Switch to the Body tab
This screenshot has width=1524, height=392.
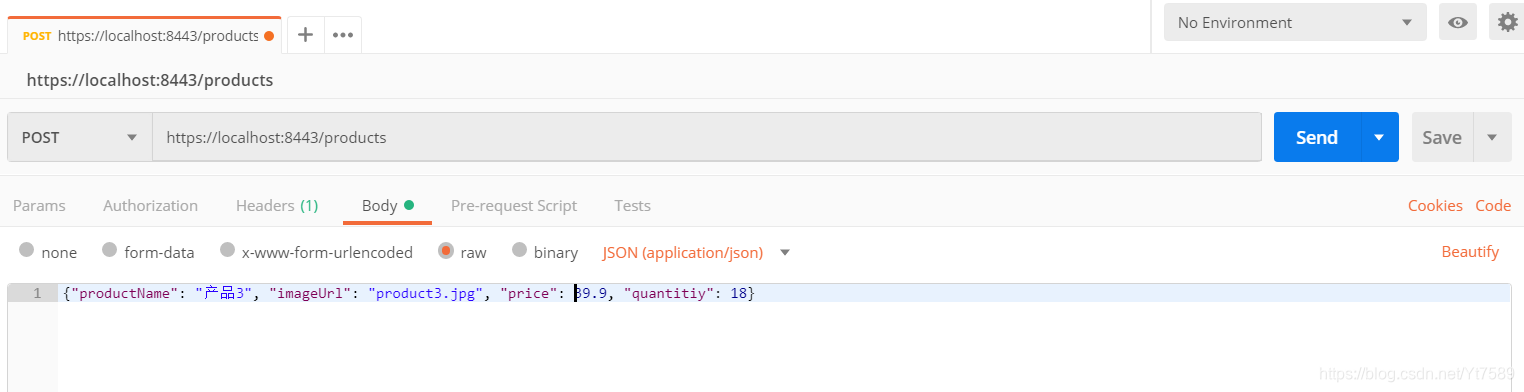click(x=387, y=205)
